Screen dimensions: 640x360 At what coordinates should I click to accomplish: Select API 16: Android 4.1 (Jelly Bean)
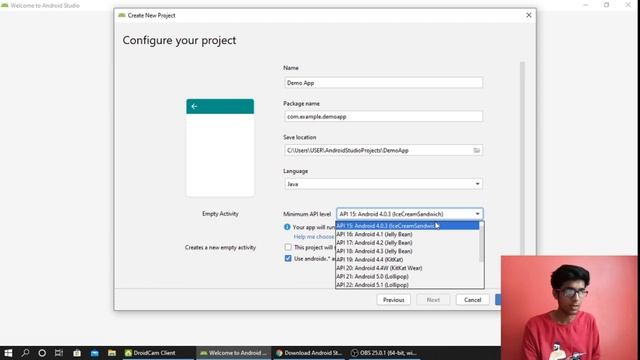(407, 234)
